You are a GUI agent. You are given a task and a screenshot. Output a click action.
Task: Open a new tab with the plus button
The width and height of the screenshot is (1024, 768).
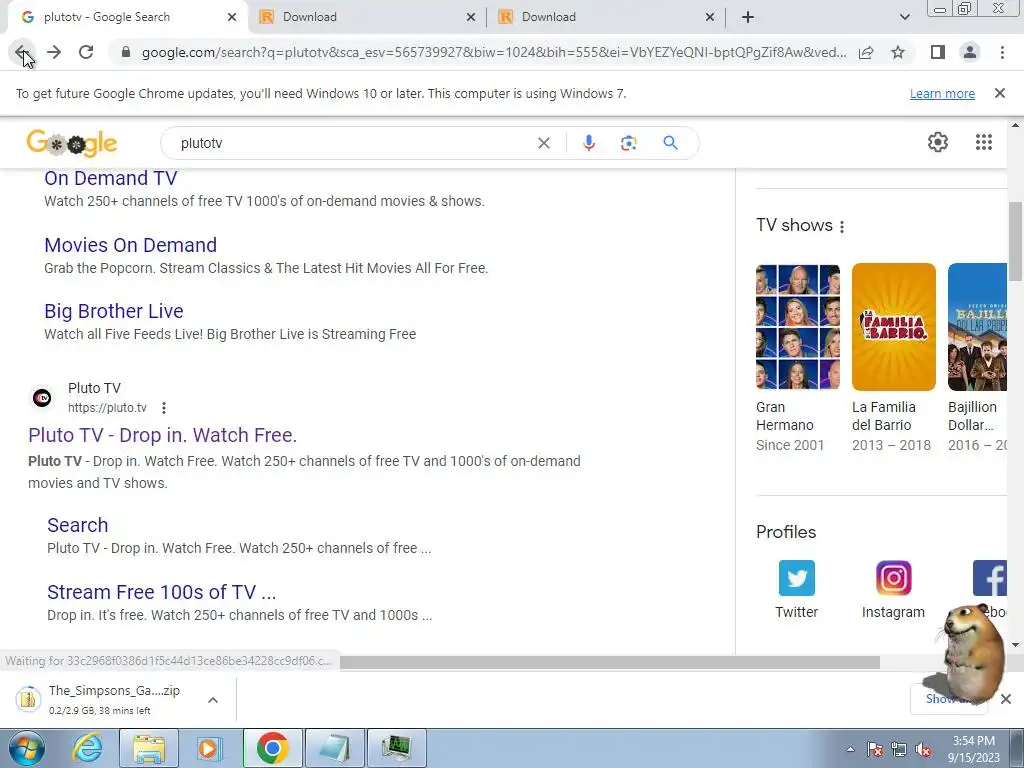(748, 17)
